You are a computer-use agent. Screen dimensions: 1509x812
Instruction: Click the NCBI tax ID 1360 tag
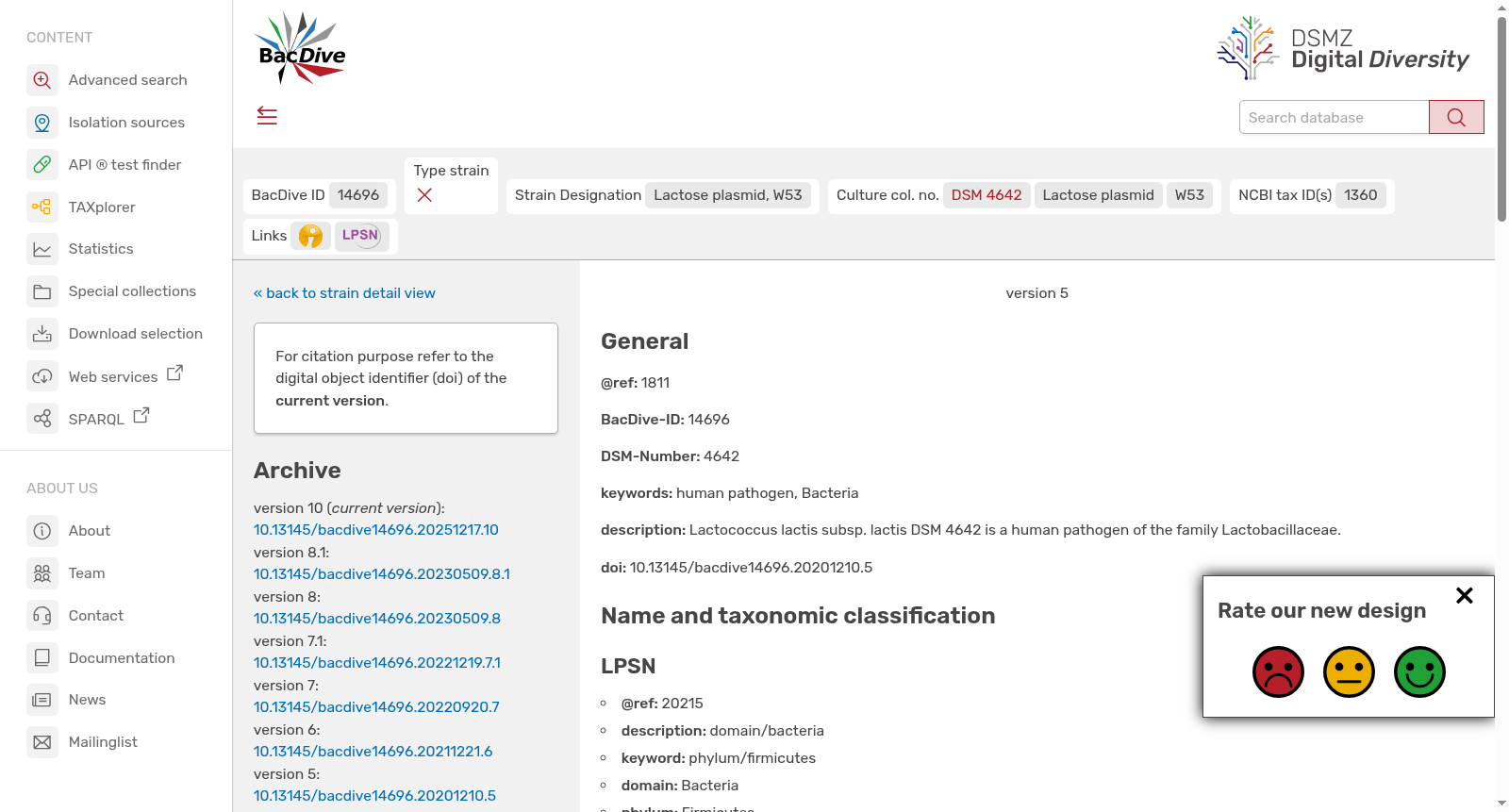pos(1360,195)
